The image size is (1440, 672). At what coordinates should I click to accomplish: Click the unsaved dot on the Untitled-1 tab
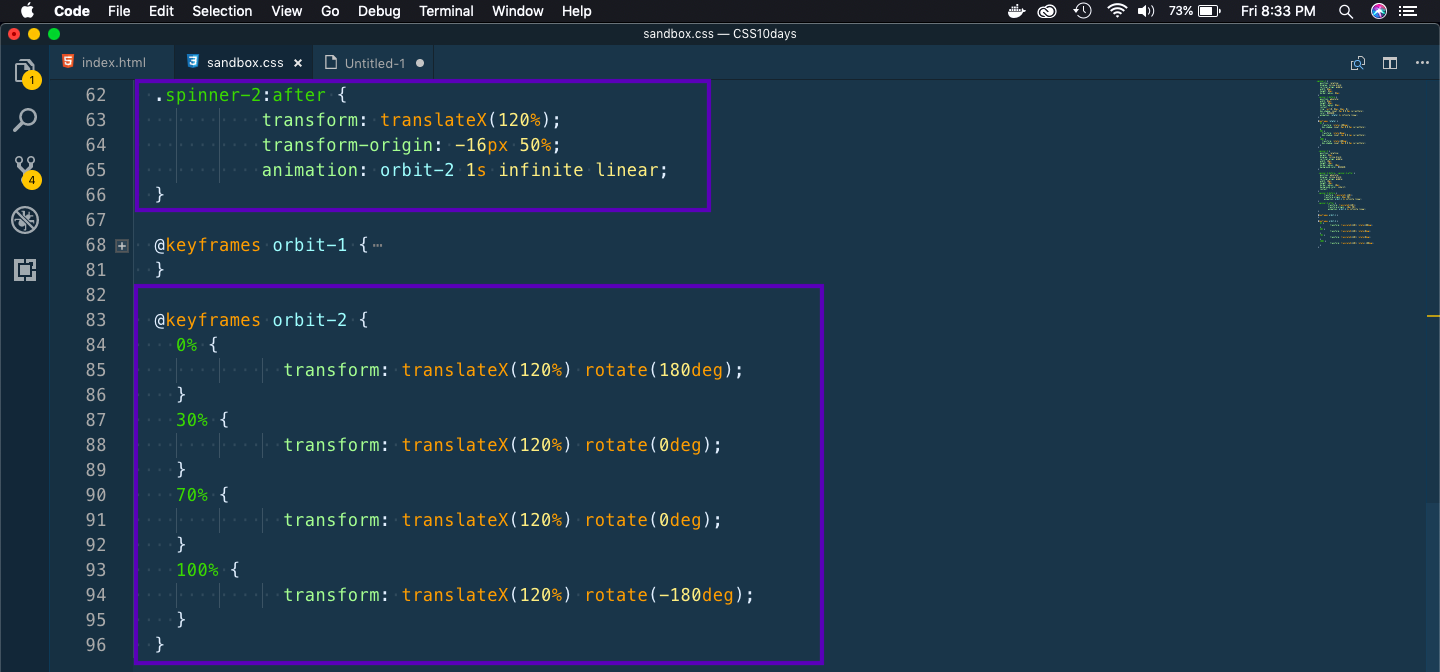click(420, 63)
